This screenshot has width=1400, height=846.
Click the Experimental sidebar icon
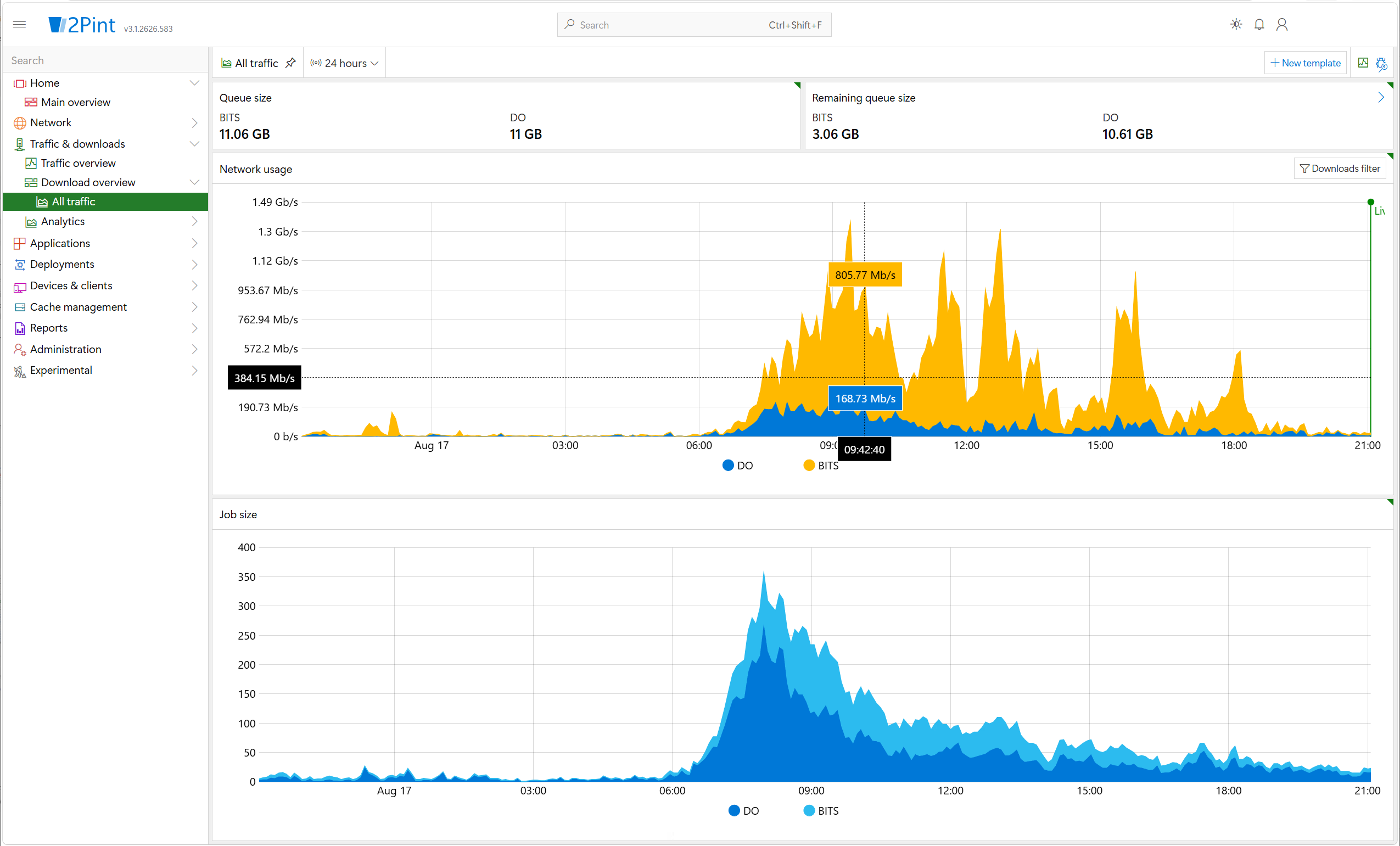coord(20,371)
